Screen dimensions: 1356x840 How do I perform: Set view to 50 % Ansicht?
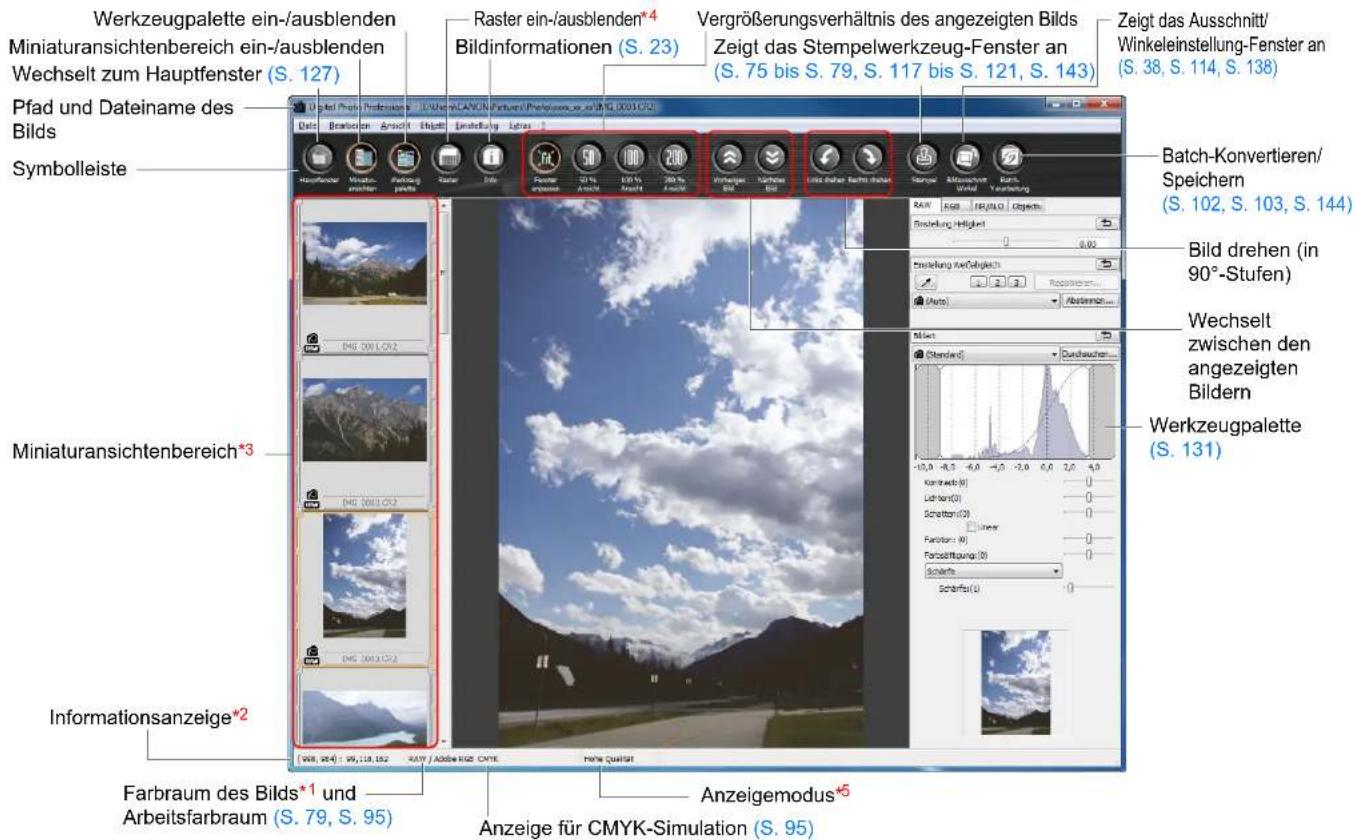(588, 157)
